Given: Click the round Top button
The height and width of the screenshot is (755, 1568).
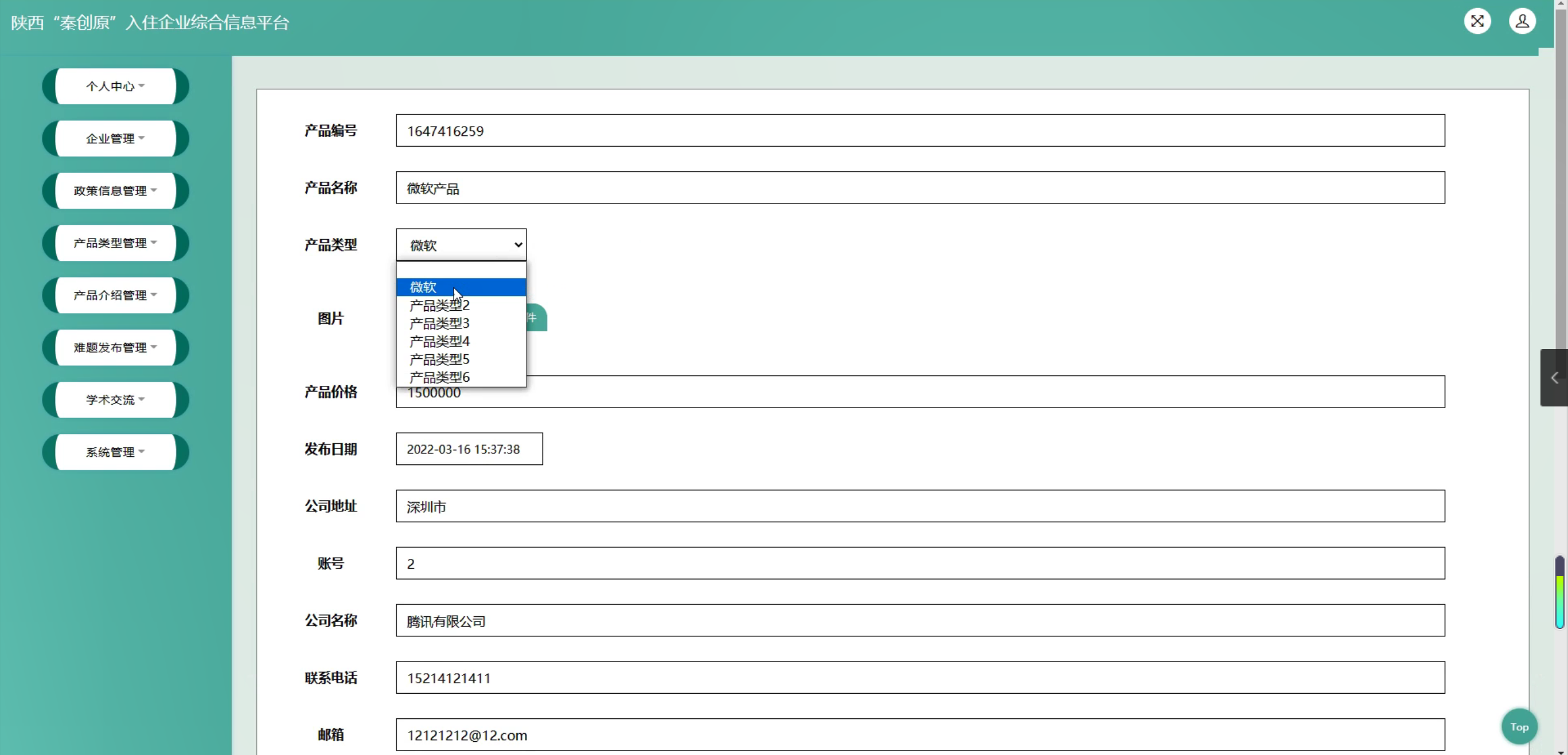Looking at the screenshot, I should tap(1519, 726).
